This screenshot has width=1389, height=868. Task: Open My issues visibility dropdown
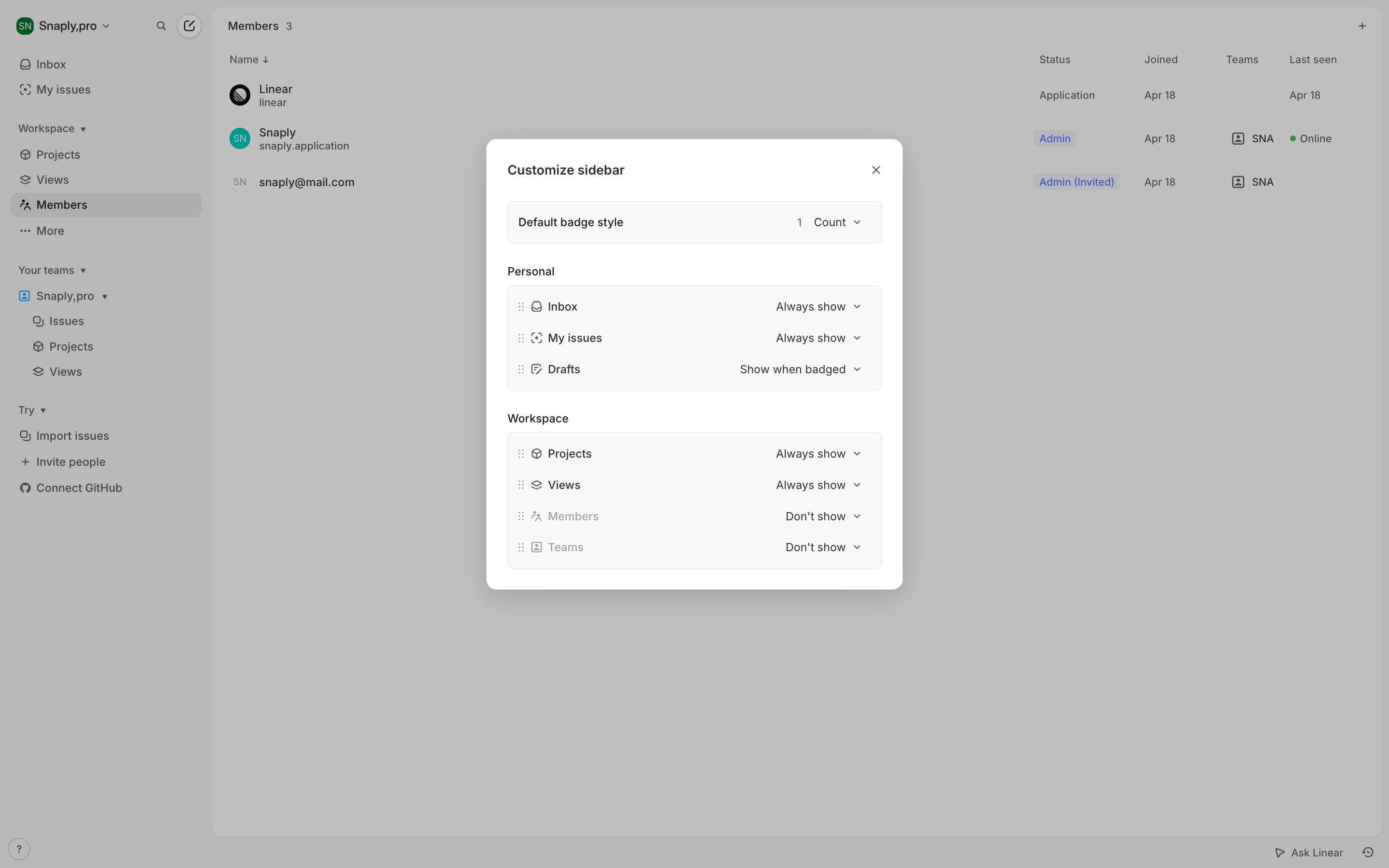(x=818, y=338)
